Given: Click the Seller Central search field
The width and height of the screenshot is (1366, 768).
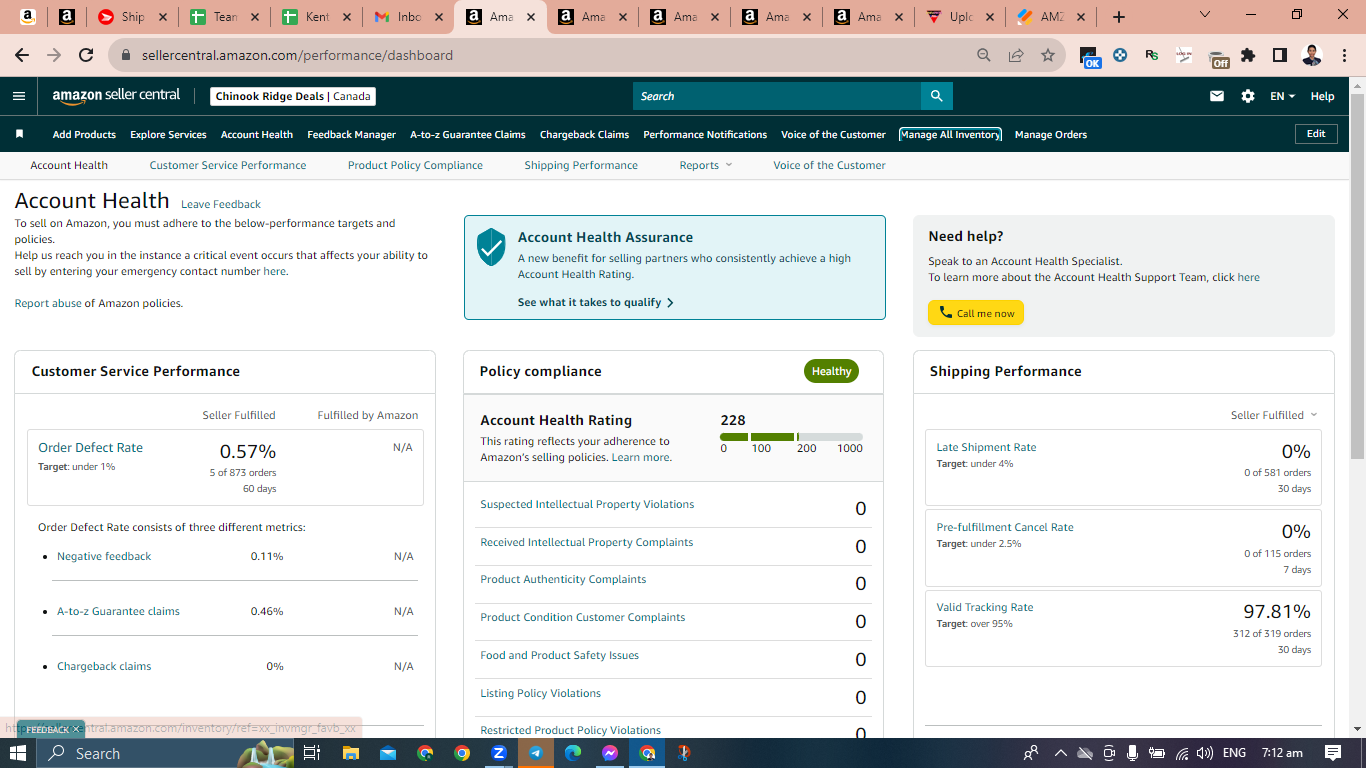Looking at the screenshot, I should click(x=777, y=96).
